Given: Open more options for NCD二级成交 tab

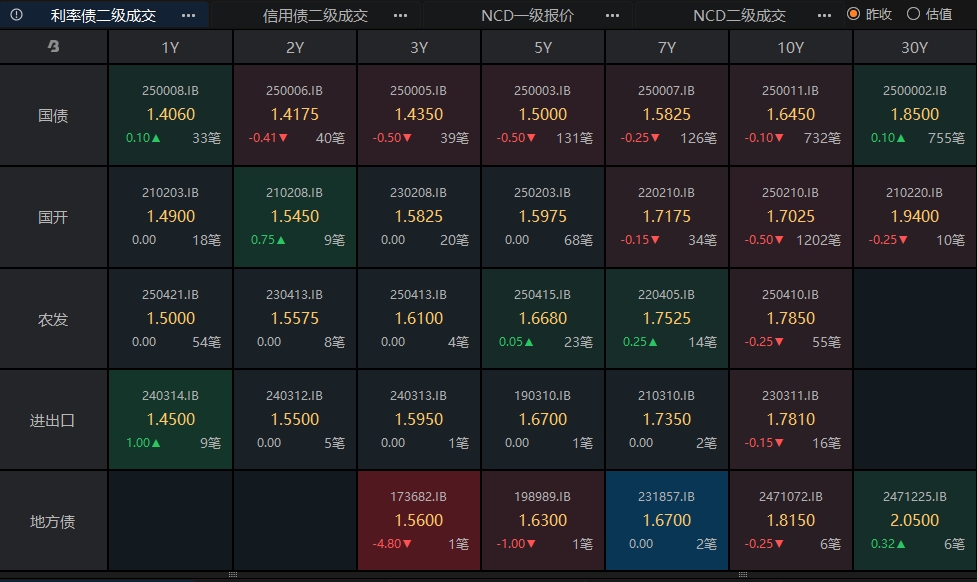Looking at the screenshot, I should (824, 15).
